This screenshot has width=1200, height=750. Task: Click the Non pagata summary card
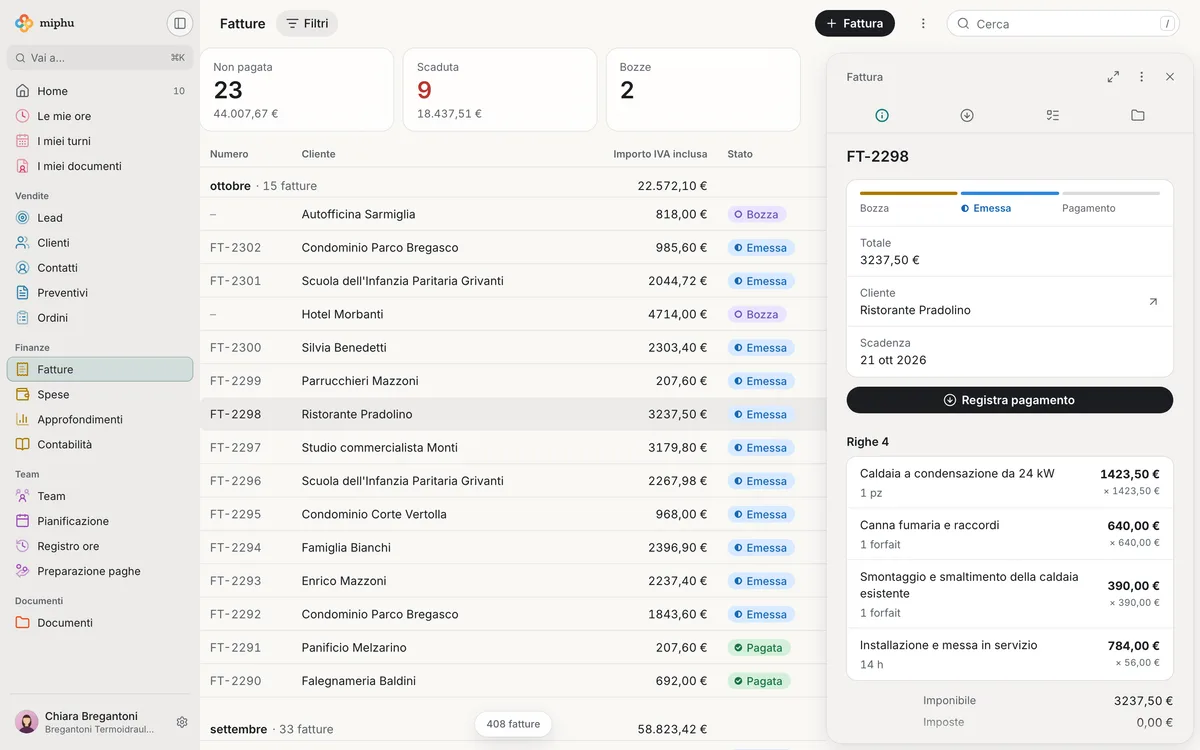297,90
